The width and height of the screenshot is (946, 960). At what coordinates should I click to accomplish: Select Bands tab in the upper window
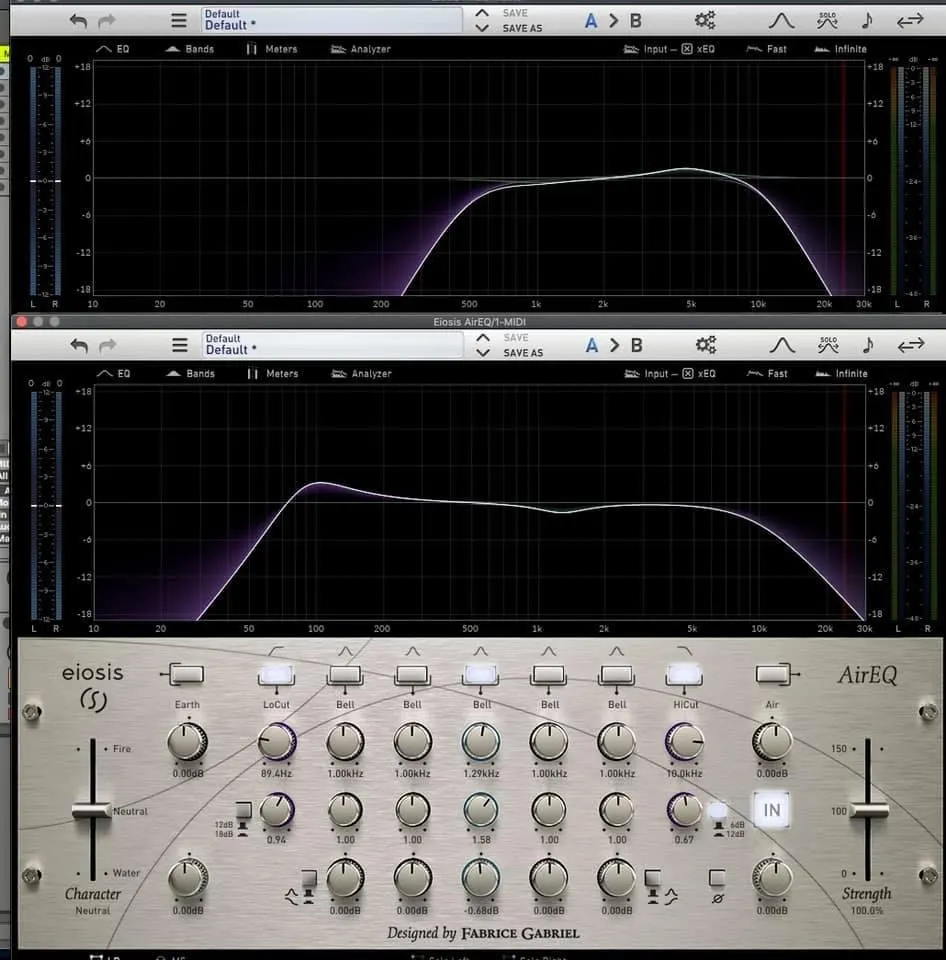click(190, 49)
